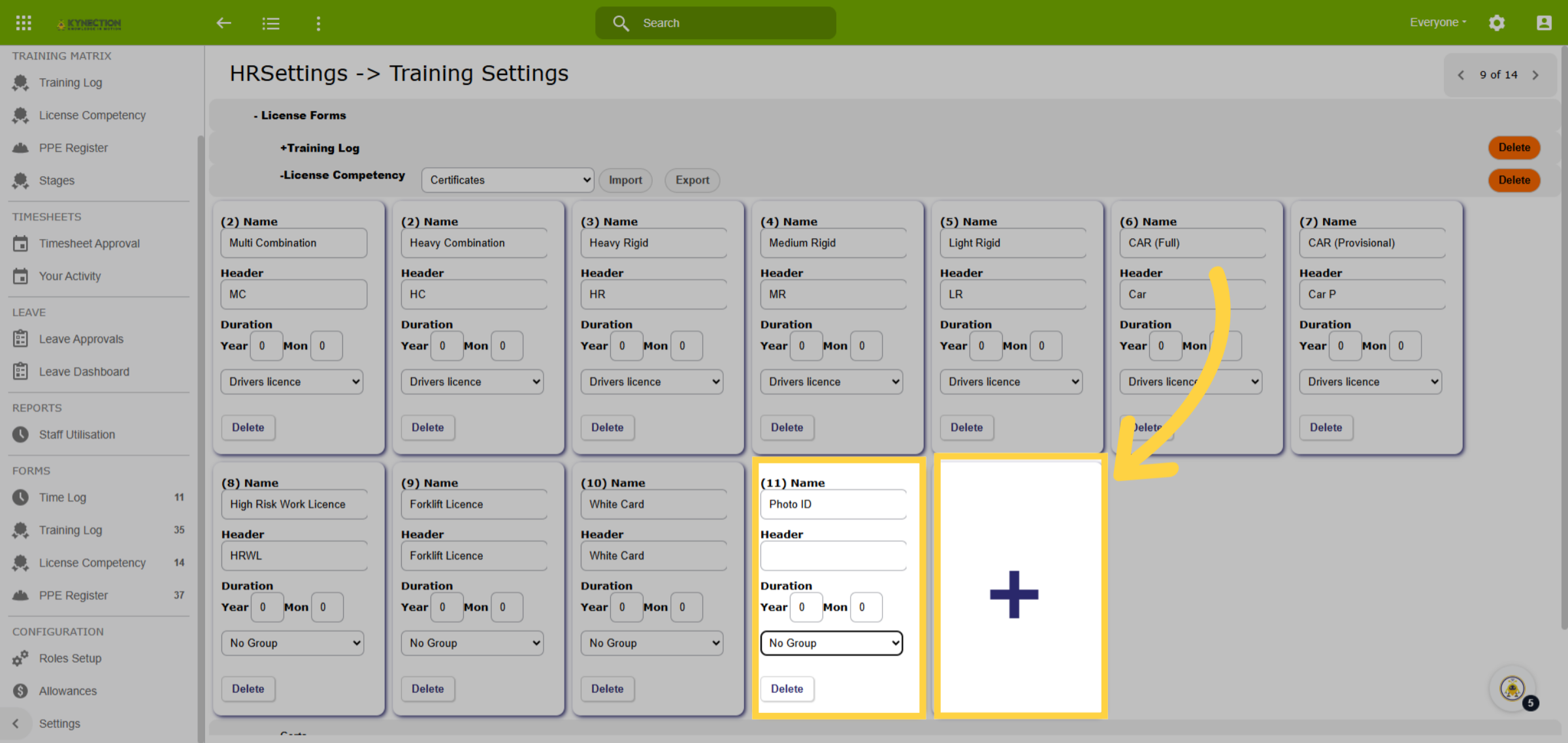Viewport: 1568px width, 743px height.
Task: Click the Kynection logo
Action: coord(89,24)
